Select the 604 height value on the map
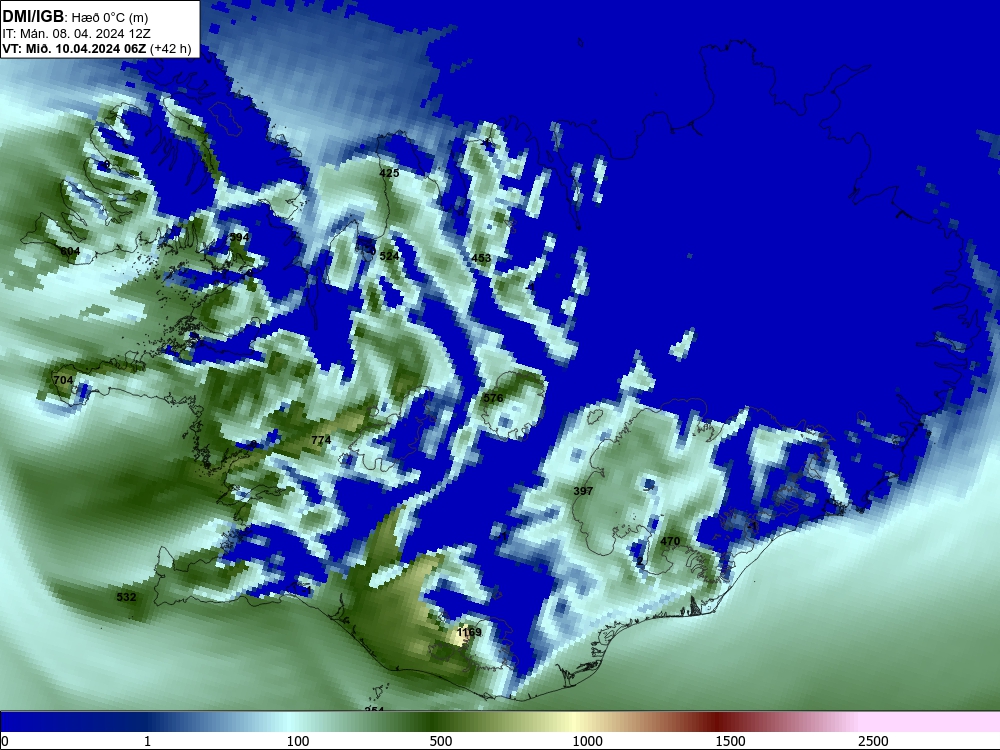Image resolution: width=1000 pixels, height=750 pixels. [70, 251]
